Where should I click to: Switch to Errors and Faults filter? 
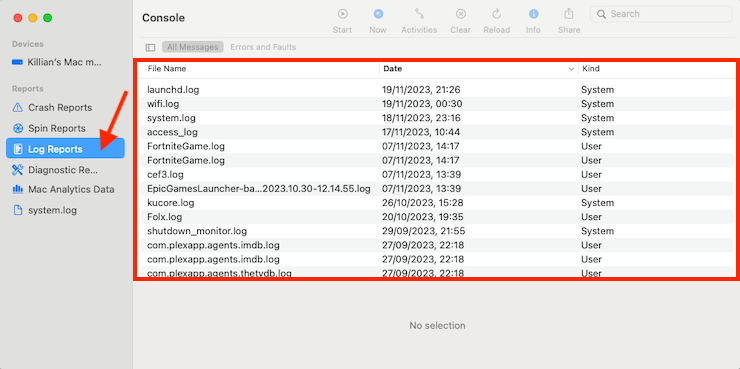coord(263,47)
